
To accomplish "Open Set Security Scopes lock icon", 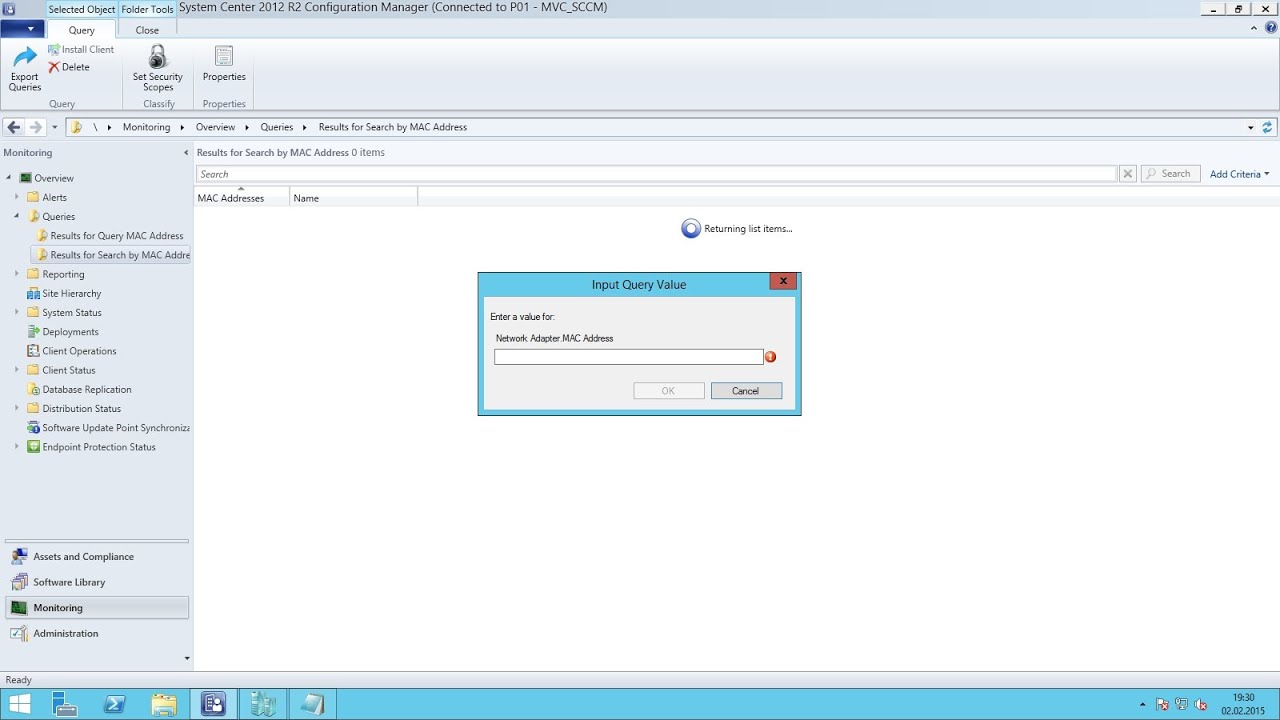I will 158,69.
